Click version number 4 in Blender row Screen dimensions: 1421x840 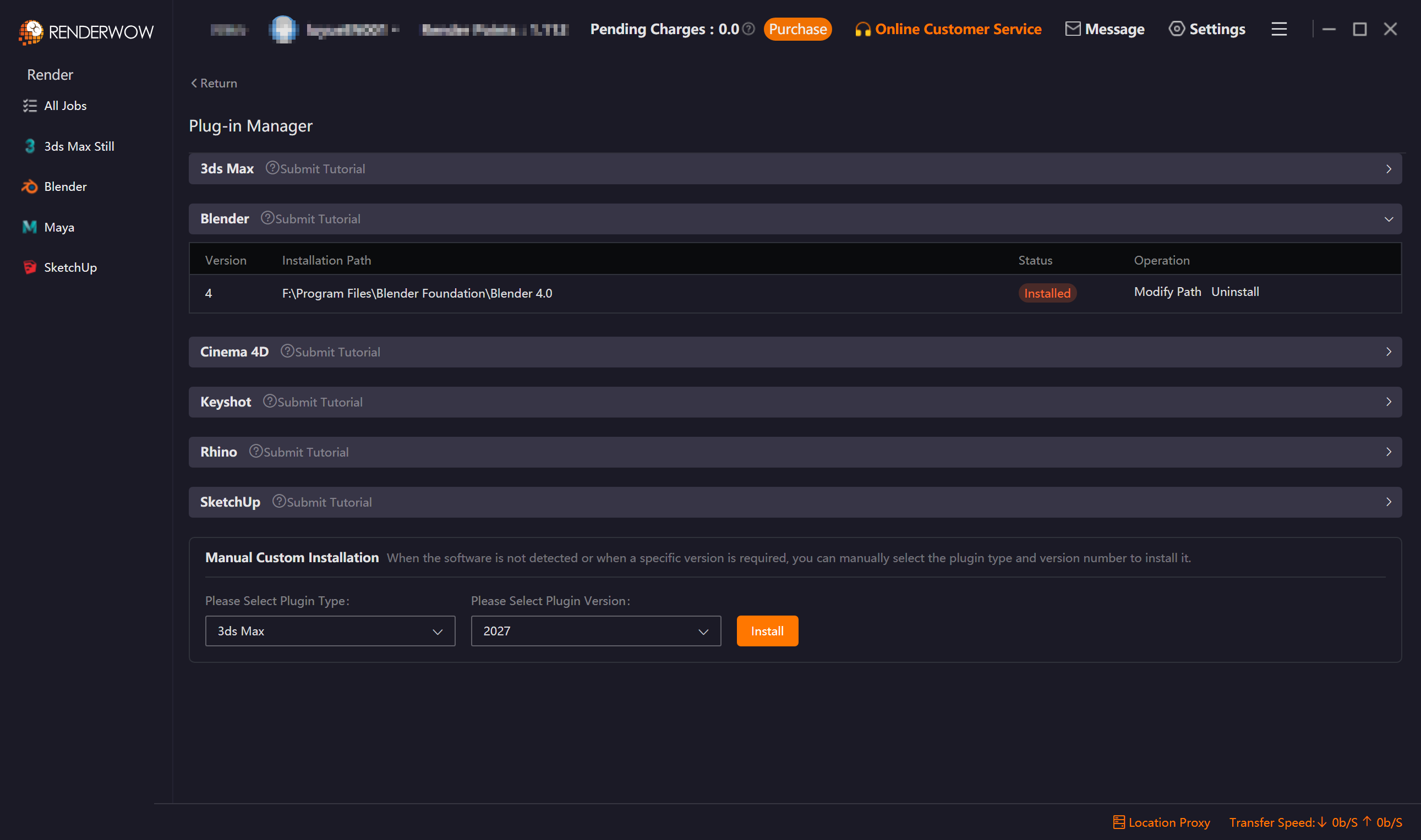pos(209,293)
